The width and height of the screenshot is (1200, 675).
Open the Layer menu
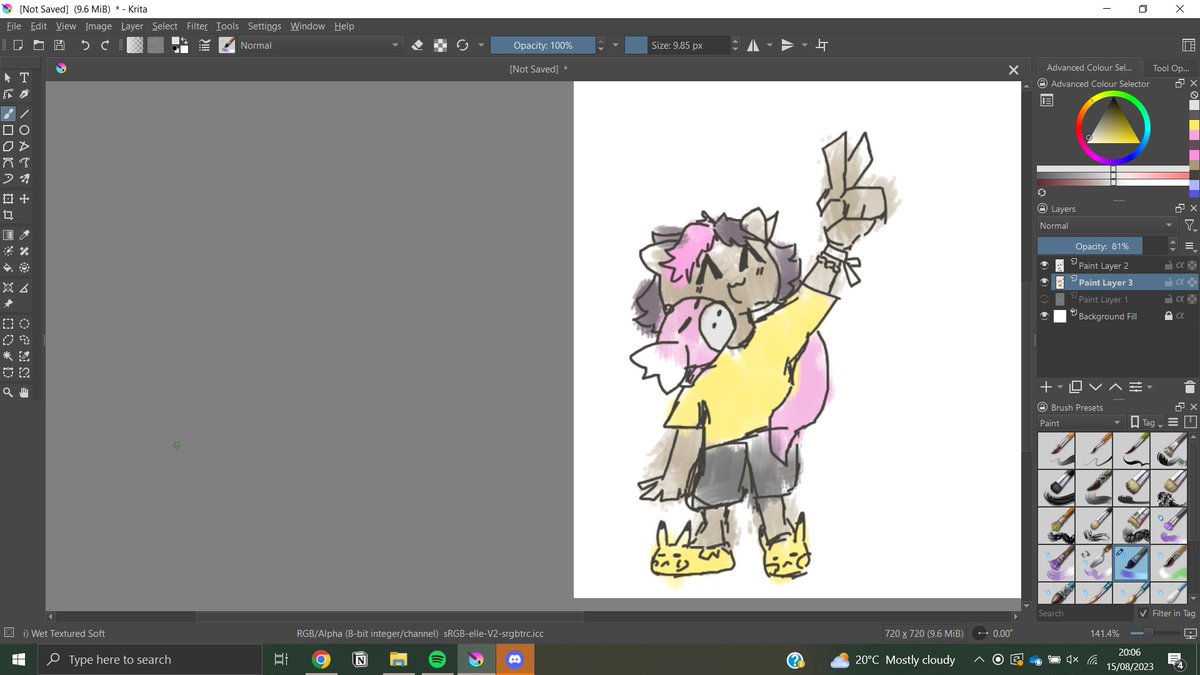132,26
